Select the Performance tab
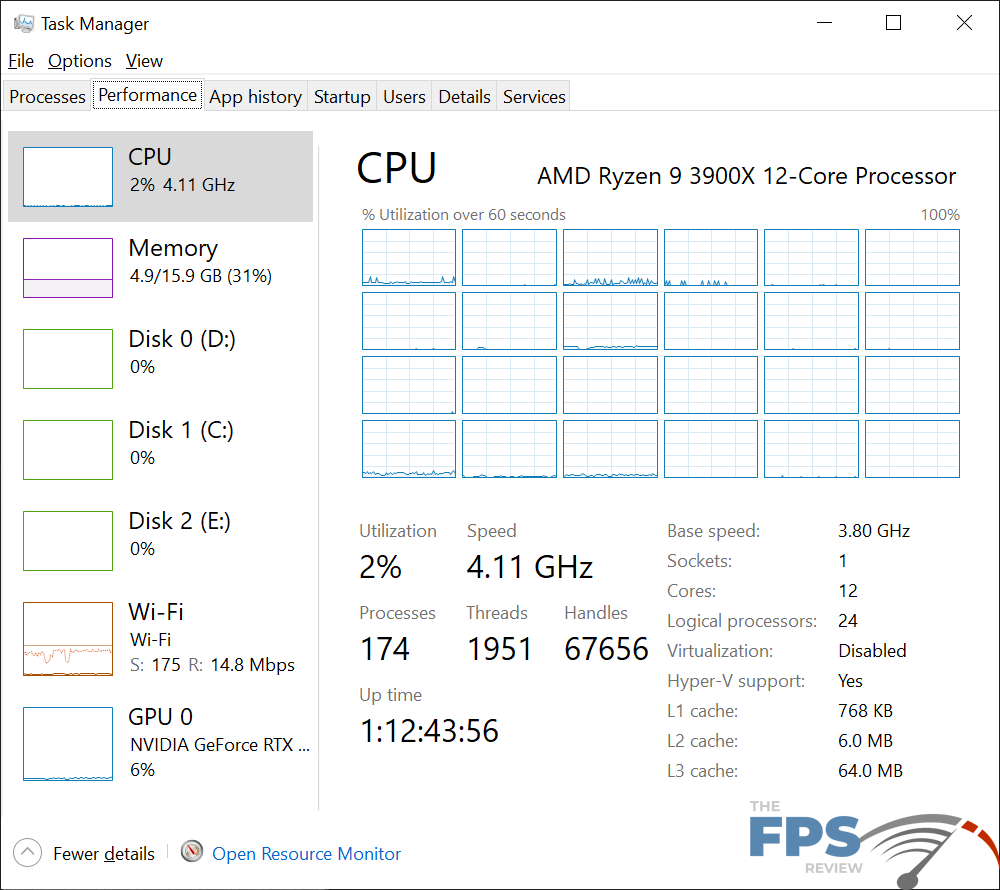 point(148,94)
